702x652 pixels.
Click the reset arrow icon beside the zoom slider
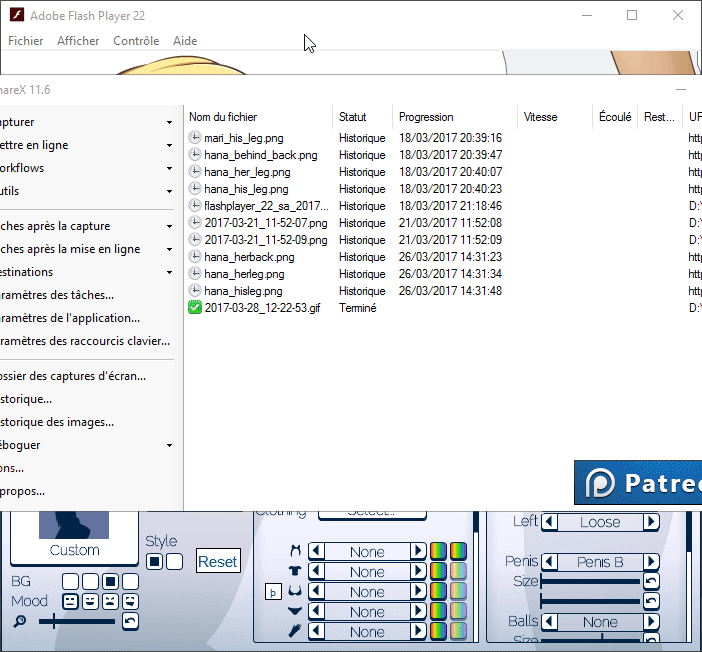tap(130, 622)
